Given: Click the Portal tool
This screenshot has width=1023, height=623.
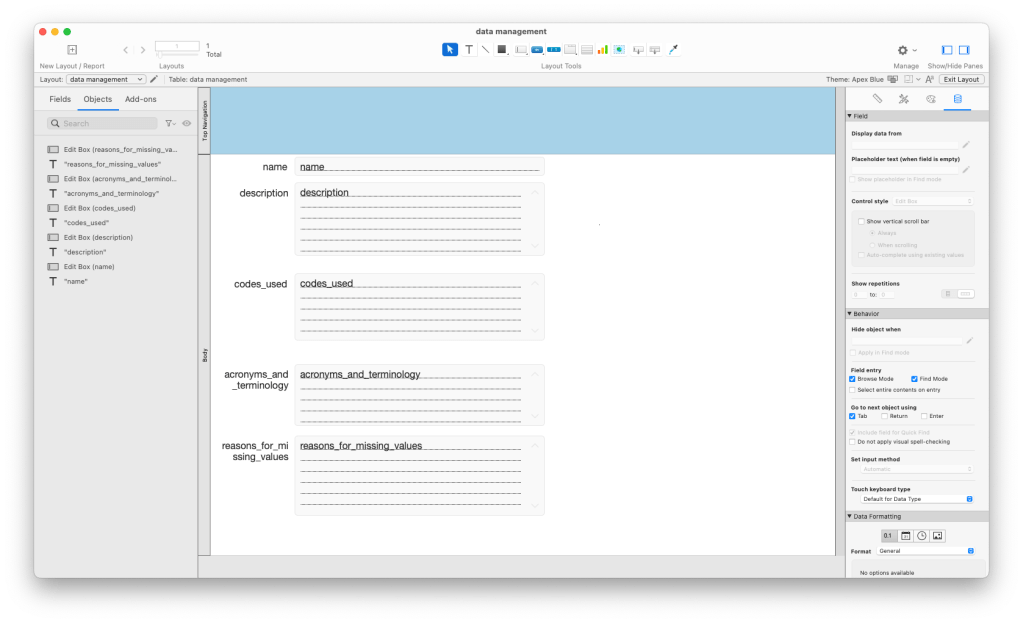Looking at the screenshot, I should tap(587, 49).
